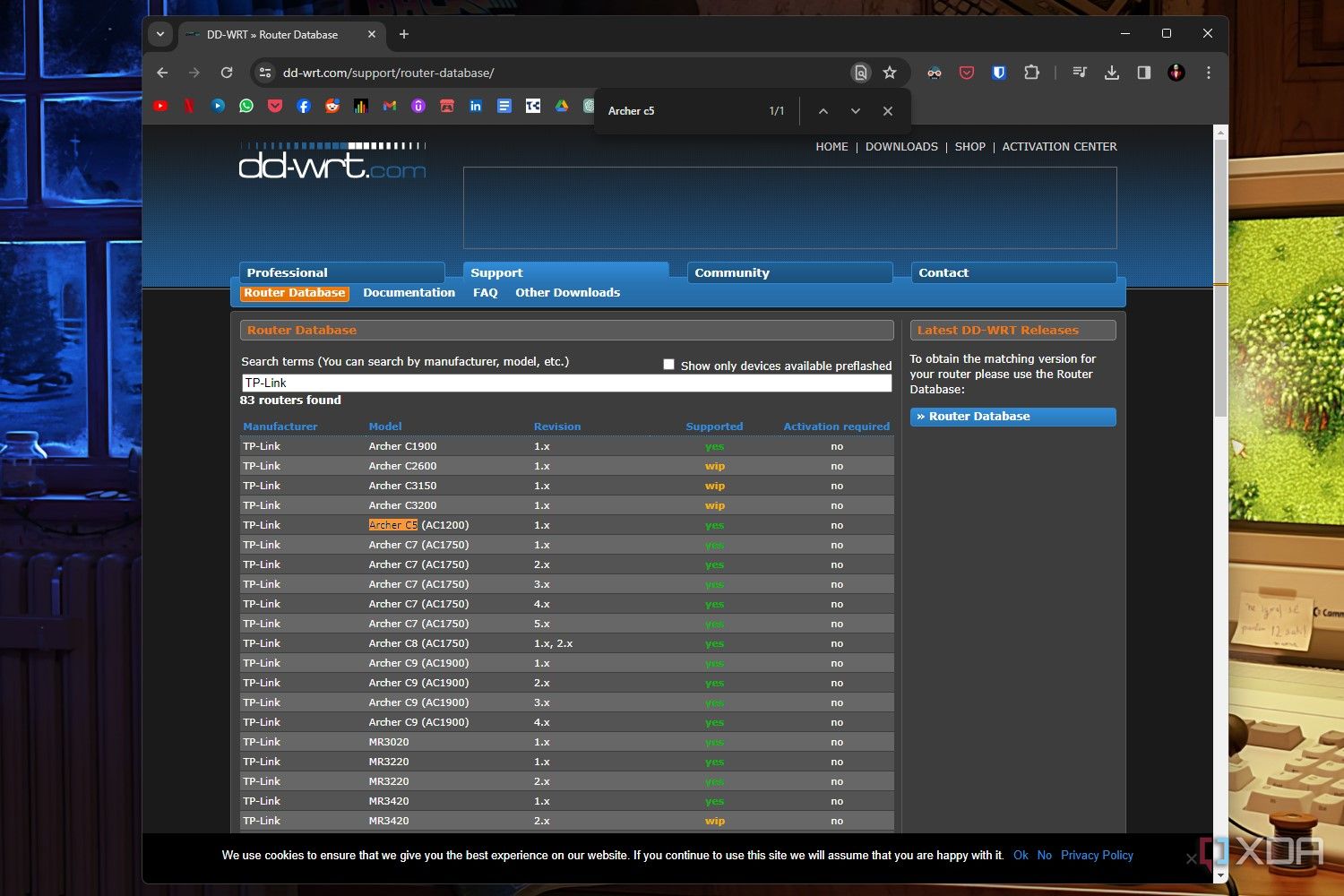Open the Community menu tab

790,272
